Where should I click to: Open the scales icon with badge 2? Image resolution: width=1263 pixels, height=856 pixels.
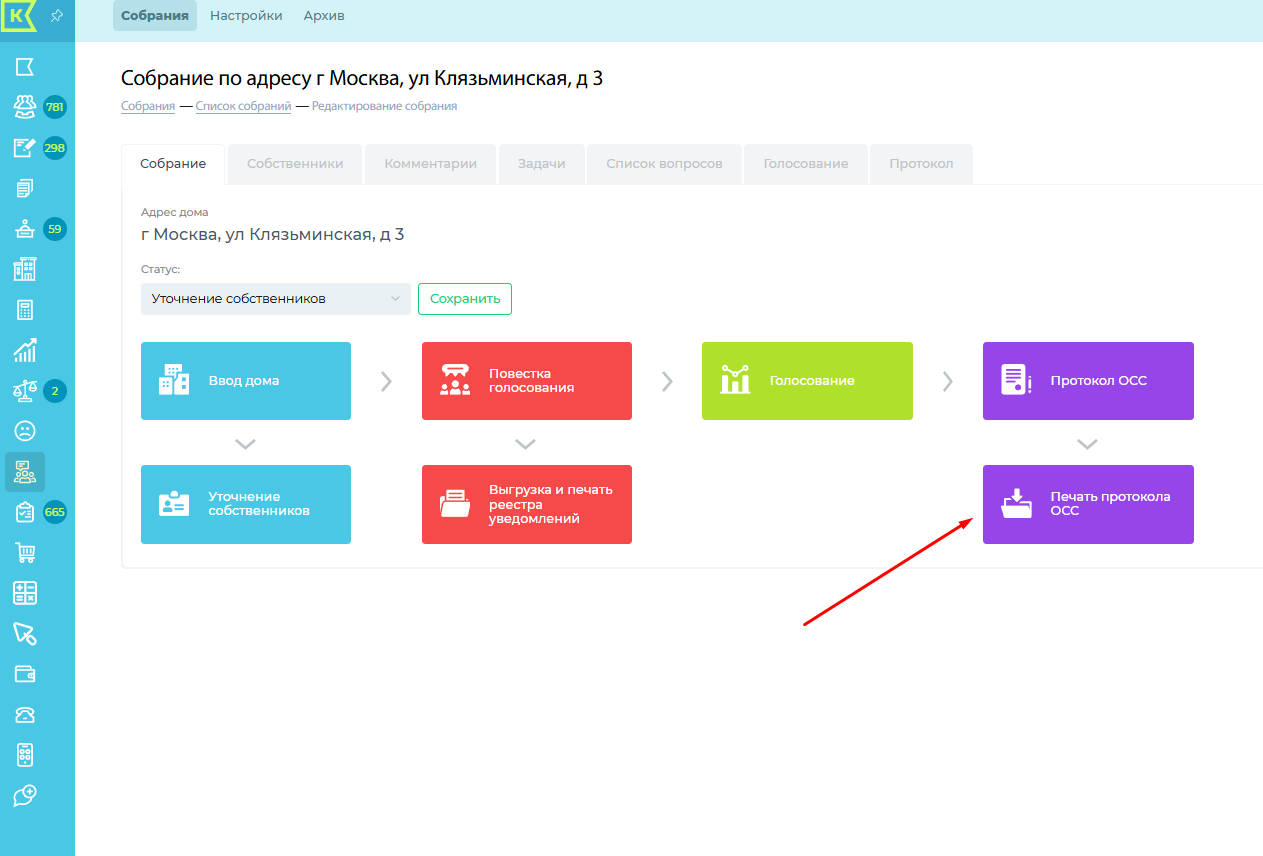tap(25, 390)
